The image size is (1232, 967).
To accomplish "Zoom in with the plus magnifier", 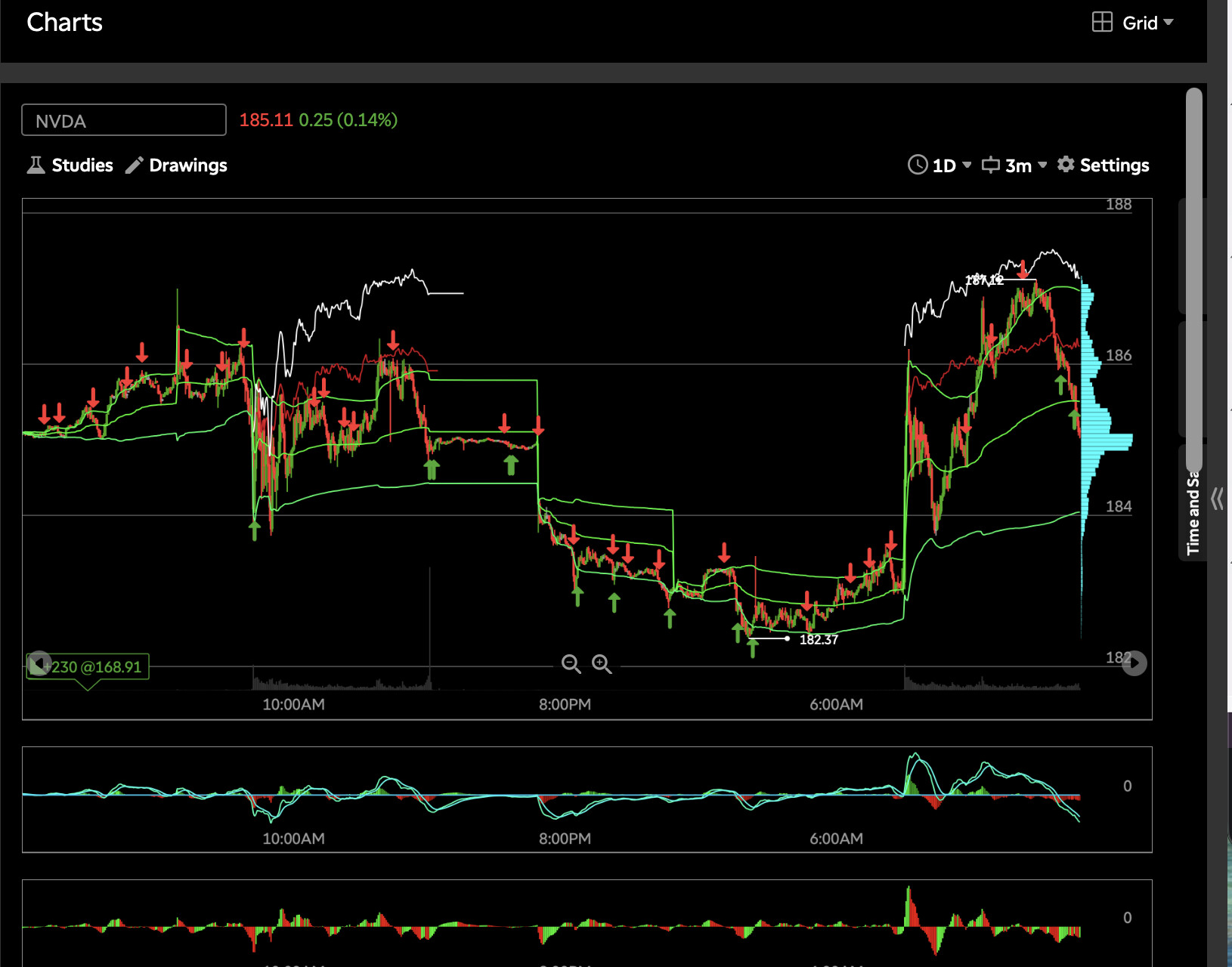I will pos(602,664).
